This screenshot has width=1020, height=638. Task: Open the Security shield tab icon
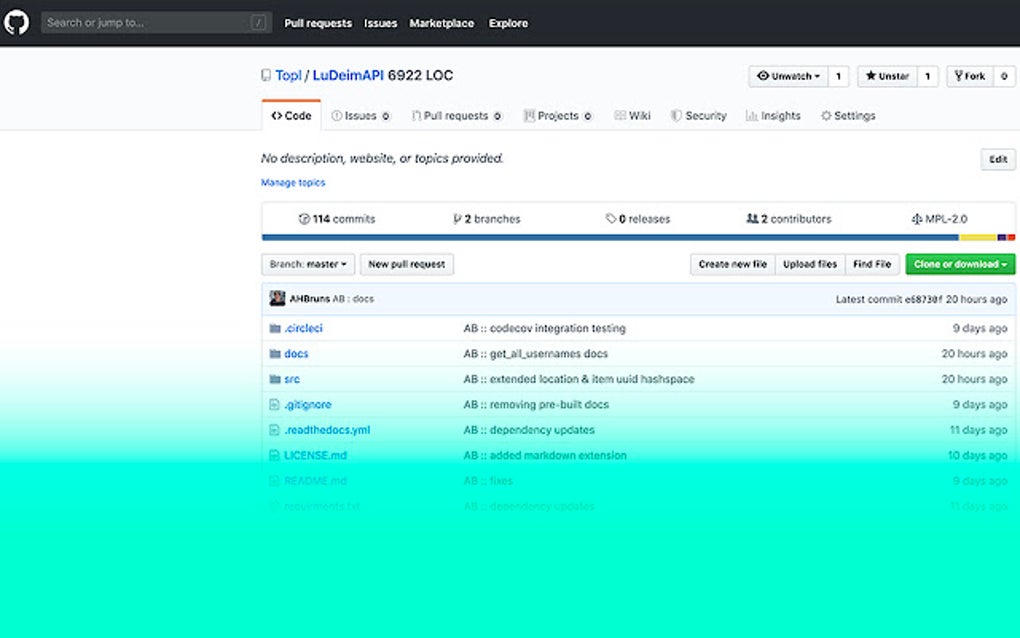[677, 115]
